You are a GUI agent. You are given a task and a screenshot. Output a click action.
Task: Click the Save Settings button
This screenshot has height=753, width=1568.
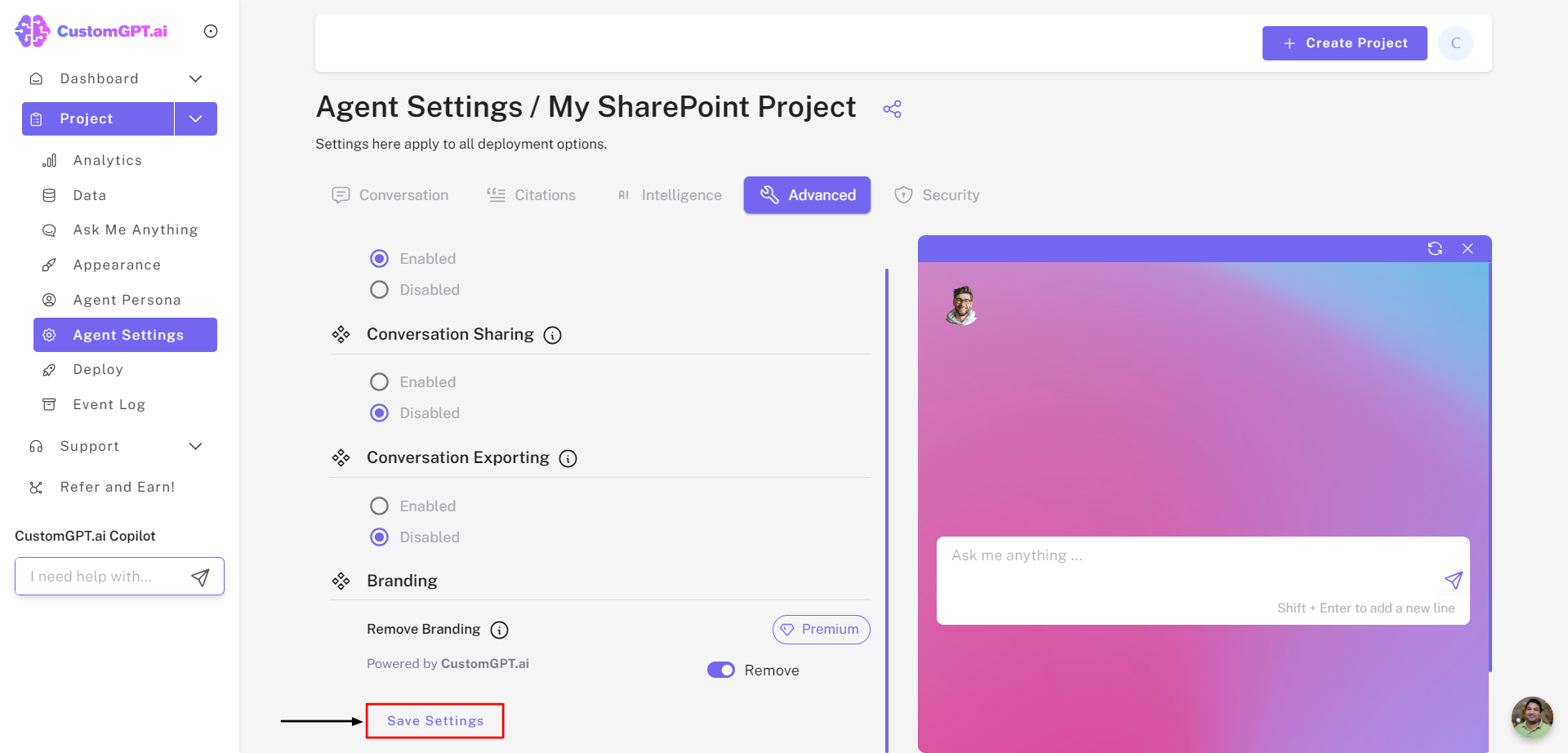(435, 721)
